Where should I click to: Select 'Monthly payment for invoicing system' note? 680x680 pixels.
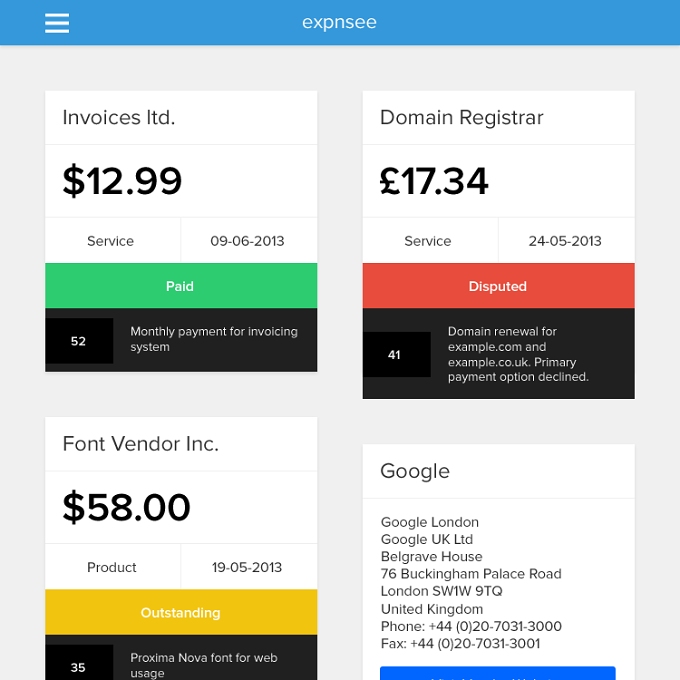(214, 339)
